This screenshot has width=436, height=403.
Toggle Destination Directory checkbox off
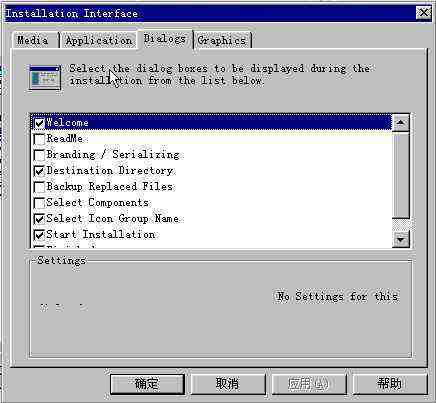click(x=39, y=171)
